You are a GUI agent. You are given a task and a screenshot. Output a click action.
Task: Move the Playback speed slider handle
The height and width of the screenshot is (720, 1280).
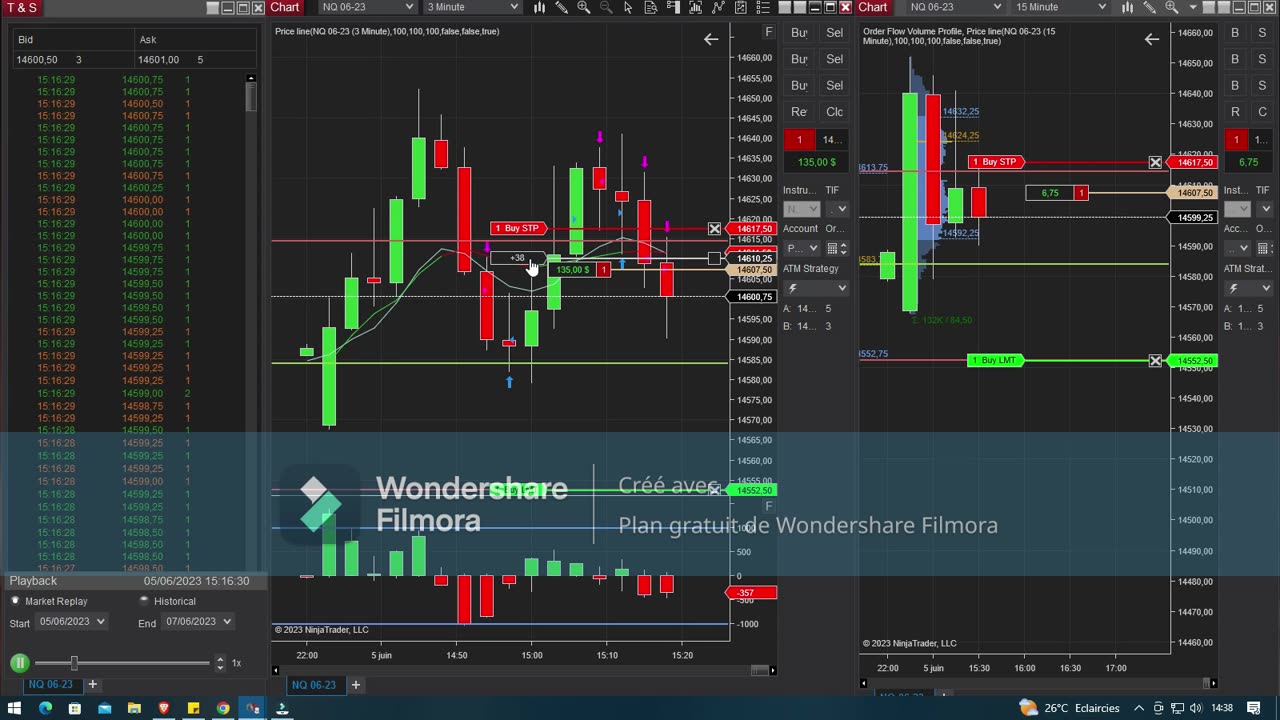(73, 662)
